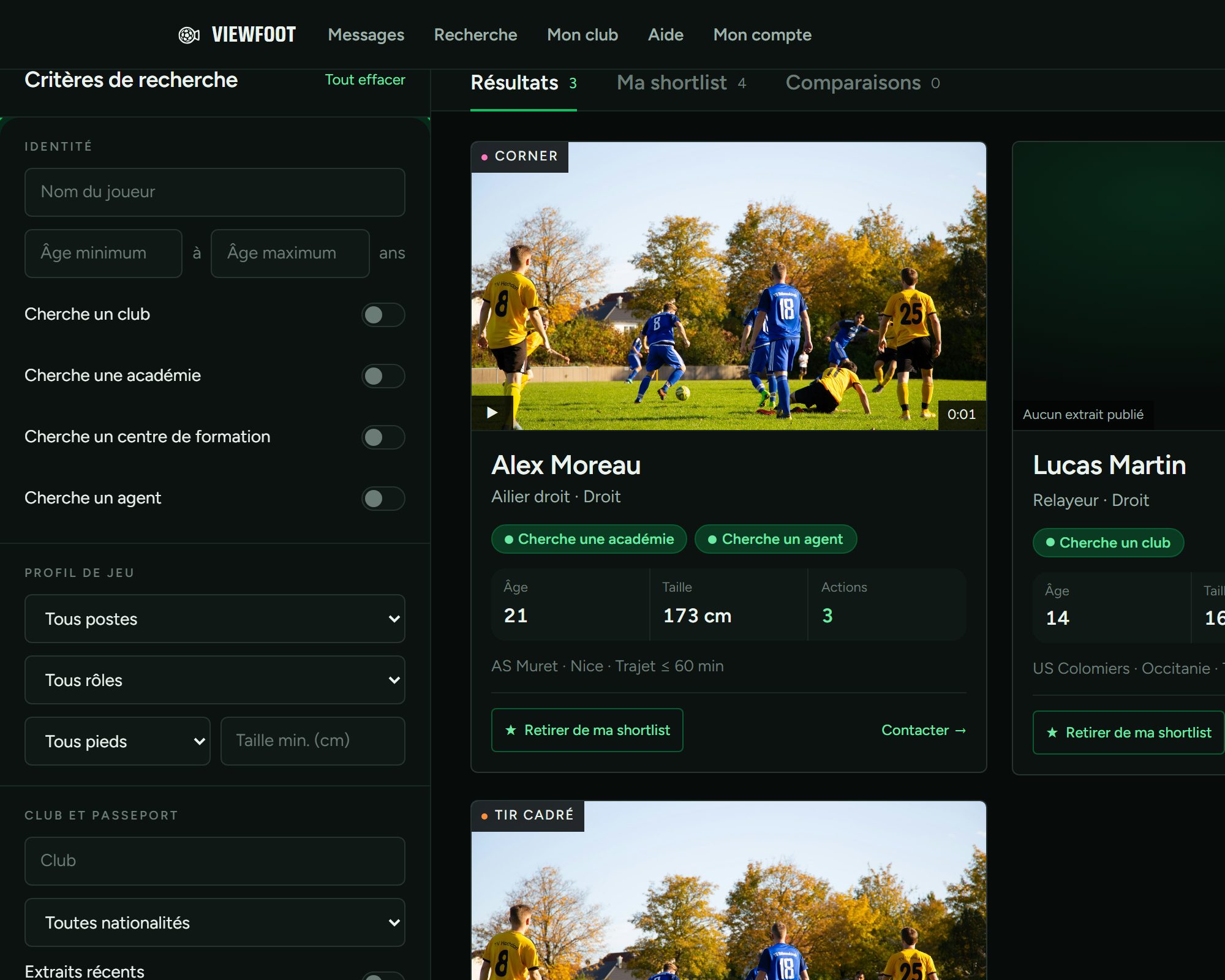Click the star icon on Lucas Martin's shortlist button

tap(1052, 733)
